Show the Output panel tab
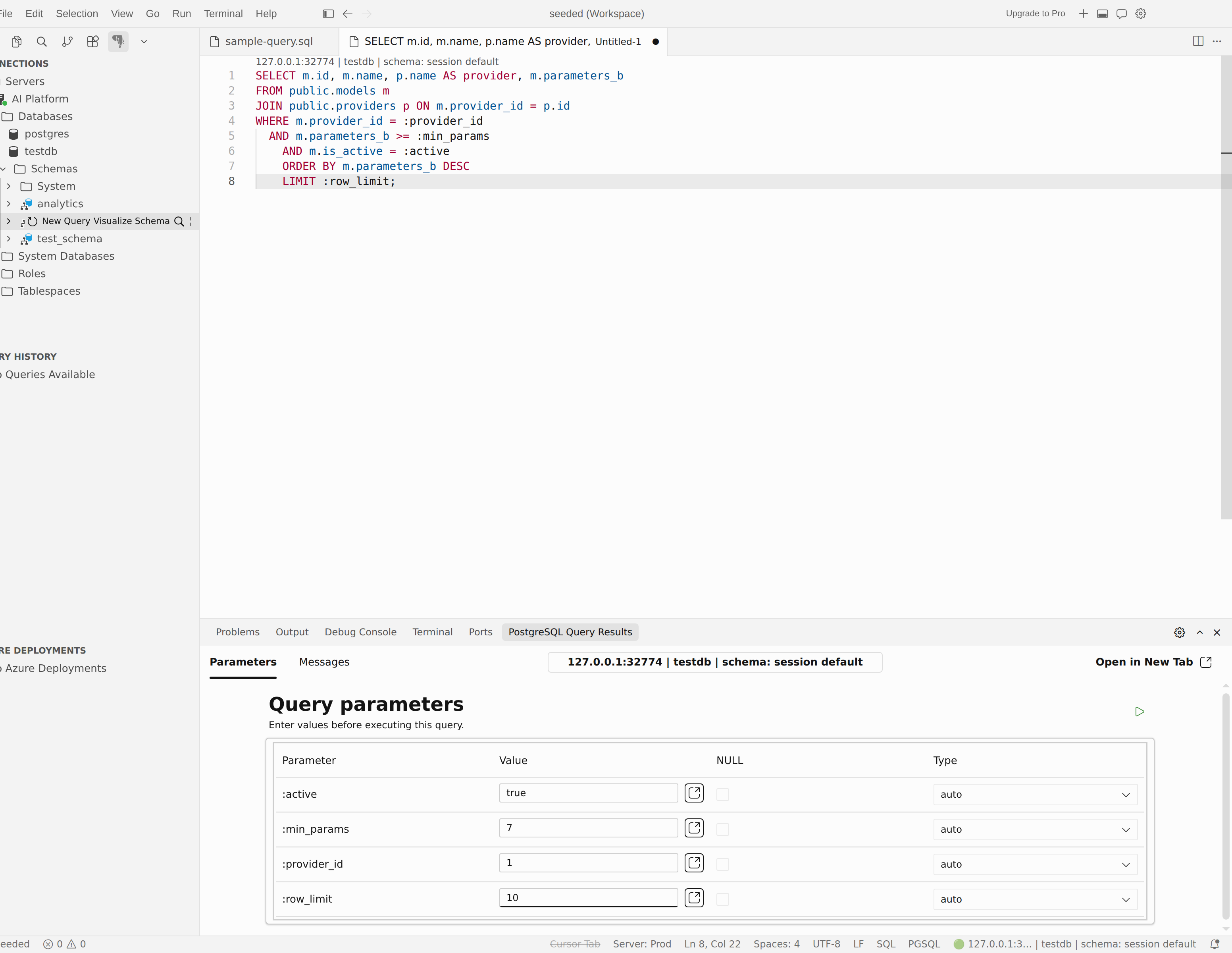The height and width of the screenshot is (953, 1232). pos(292,632)
